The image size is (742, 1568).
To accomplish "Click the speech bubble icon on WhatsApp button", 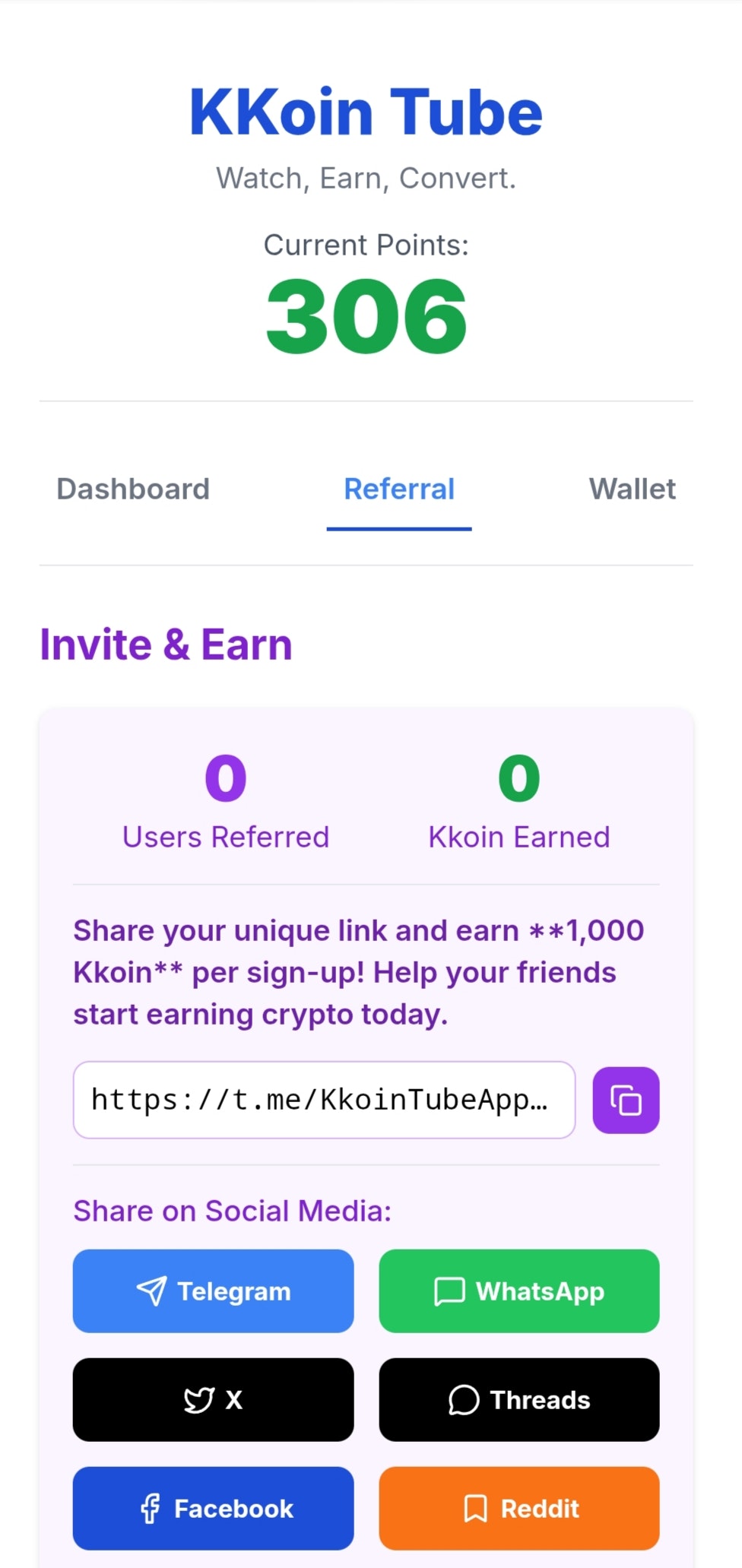I will [x=450, y=1291].
